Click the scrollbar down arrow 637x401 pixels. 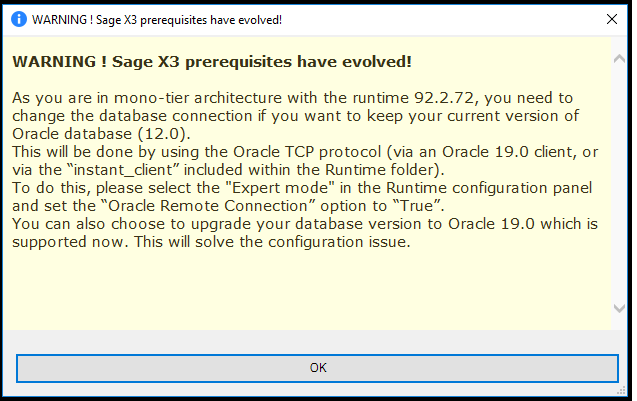(x=618, y=308)
